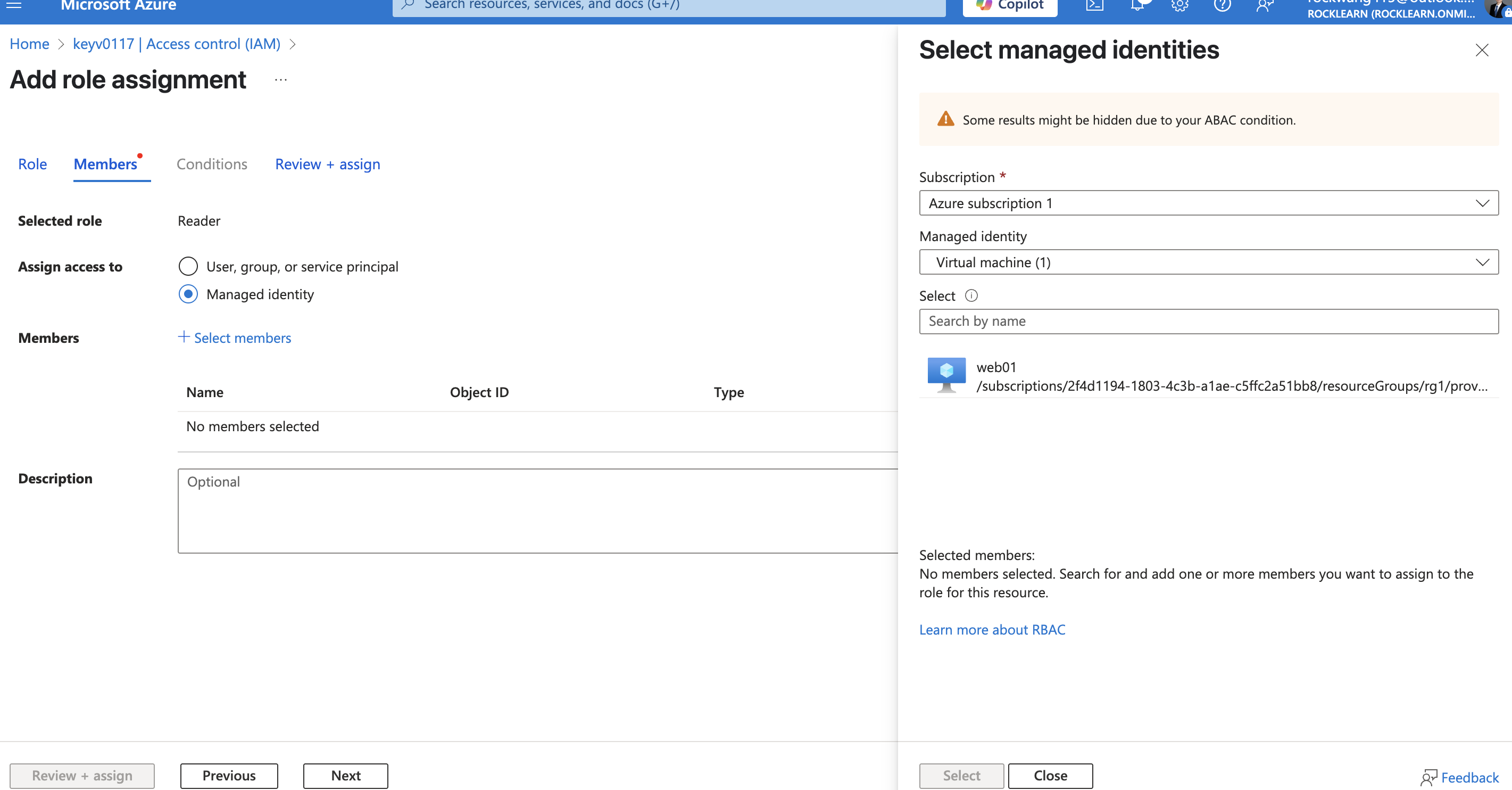Image resolution: width=1512 pixels, height=790 pixels.
Task: Open the notifications bell icon
Action: coord(1137,5)
